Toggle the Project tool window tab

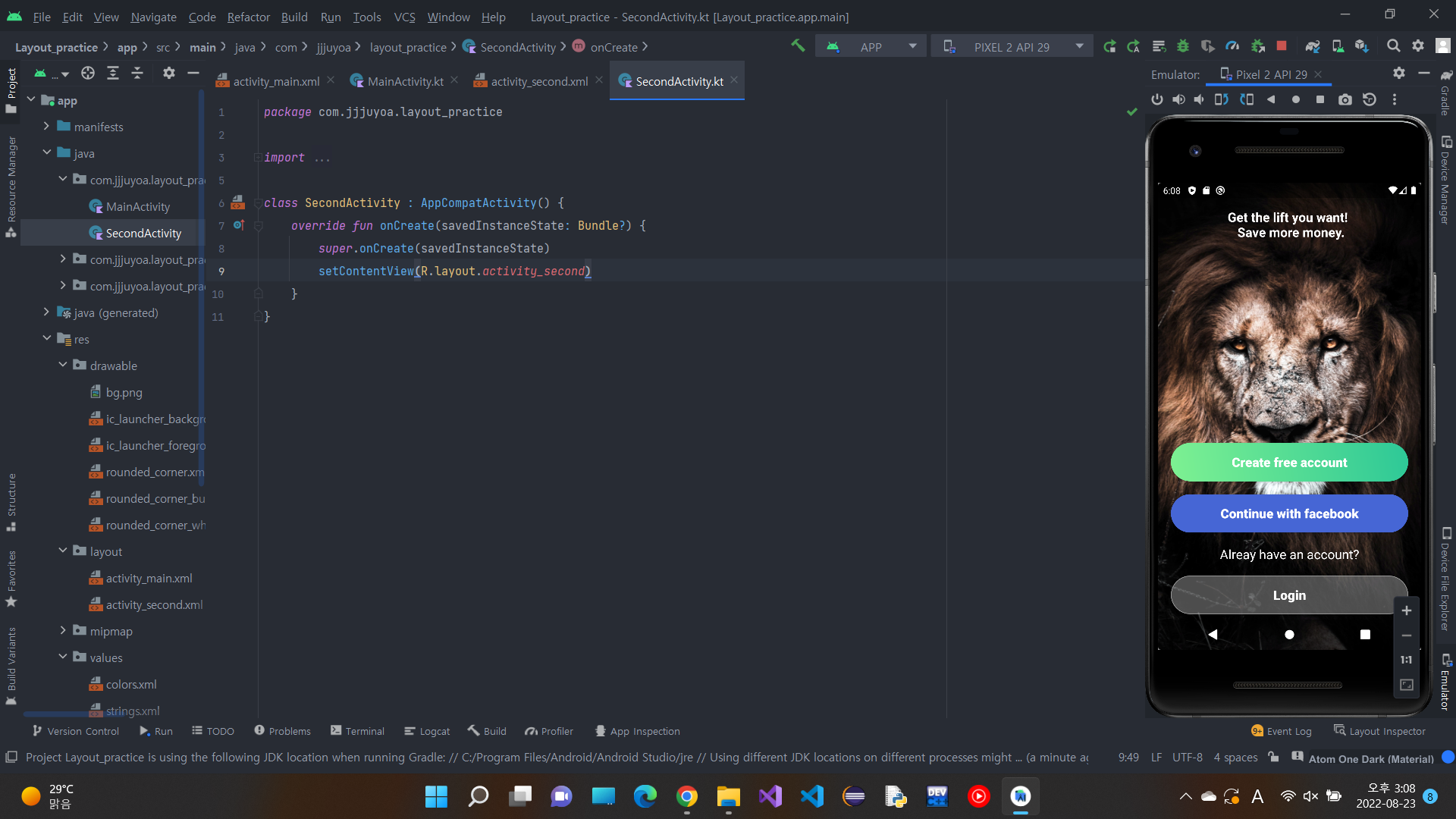point(11,89)
